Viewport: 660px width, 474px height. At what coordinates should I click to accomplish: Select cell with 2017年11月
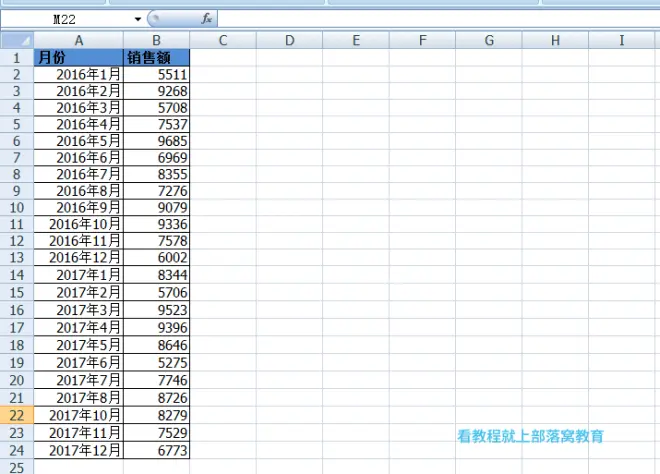coord(79,433)
